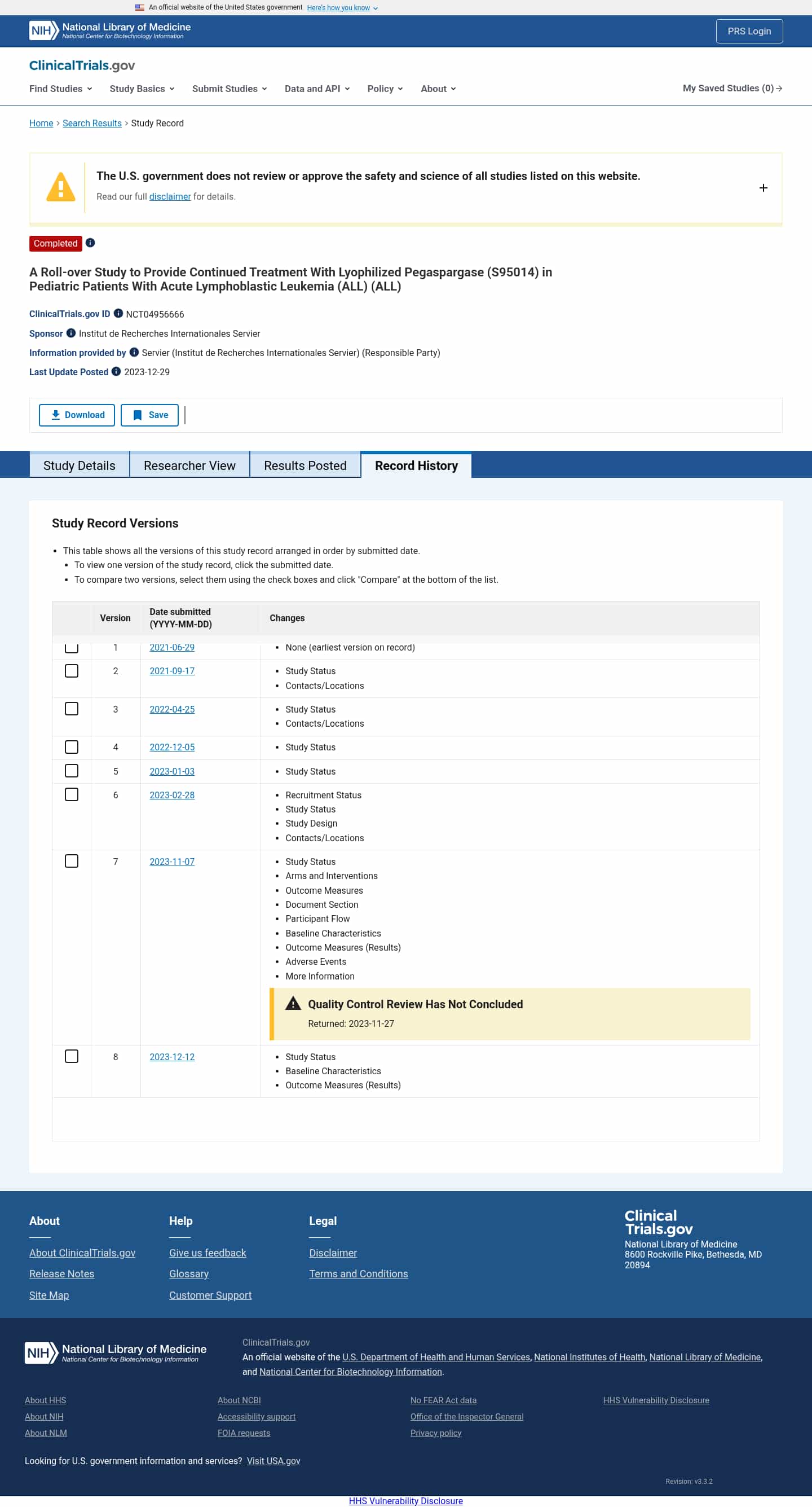Open the Site Map footer link

pyautogui.click(x=49, y=1295)
